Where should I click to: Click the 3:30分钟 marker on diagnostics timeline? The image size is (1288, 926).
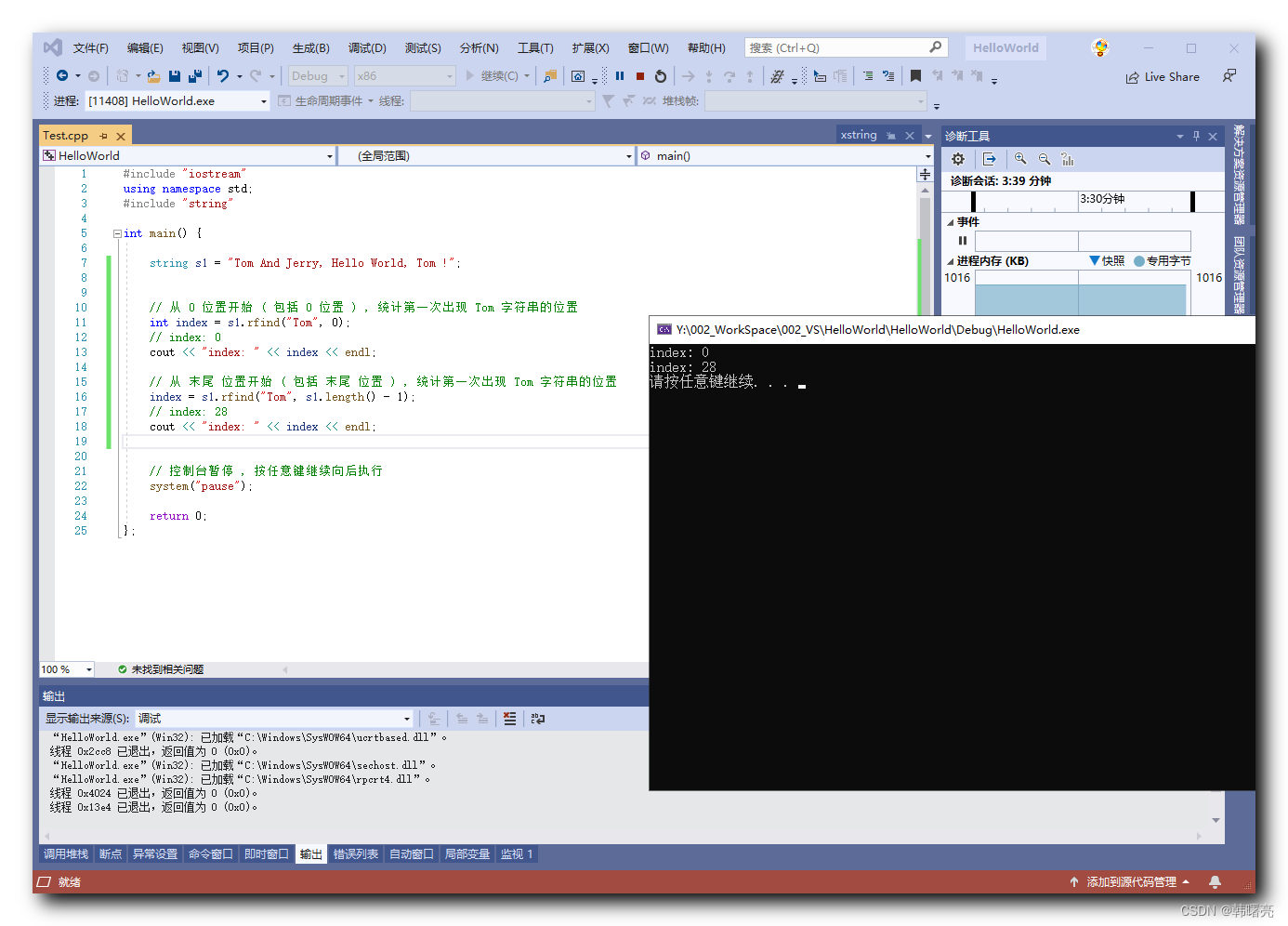[x=1102, y=199]
